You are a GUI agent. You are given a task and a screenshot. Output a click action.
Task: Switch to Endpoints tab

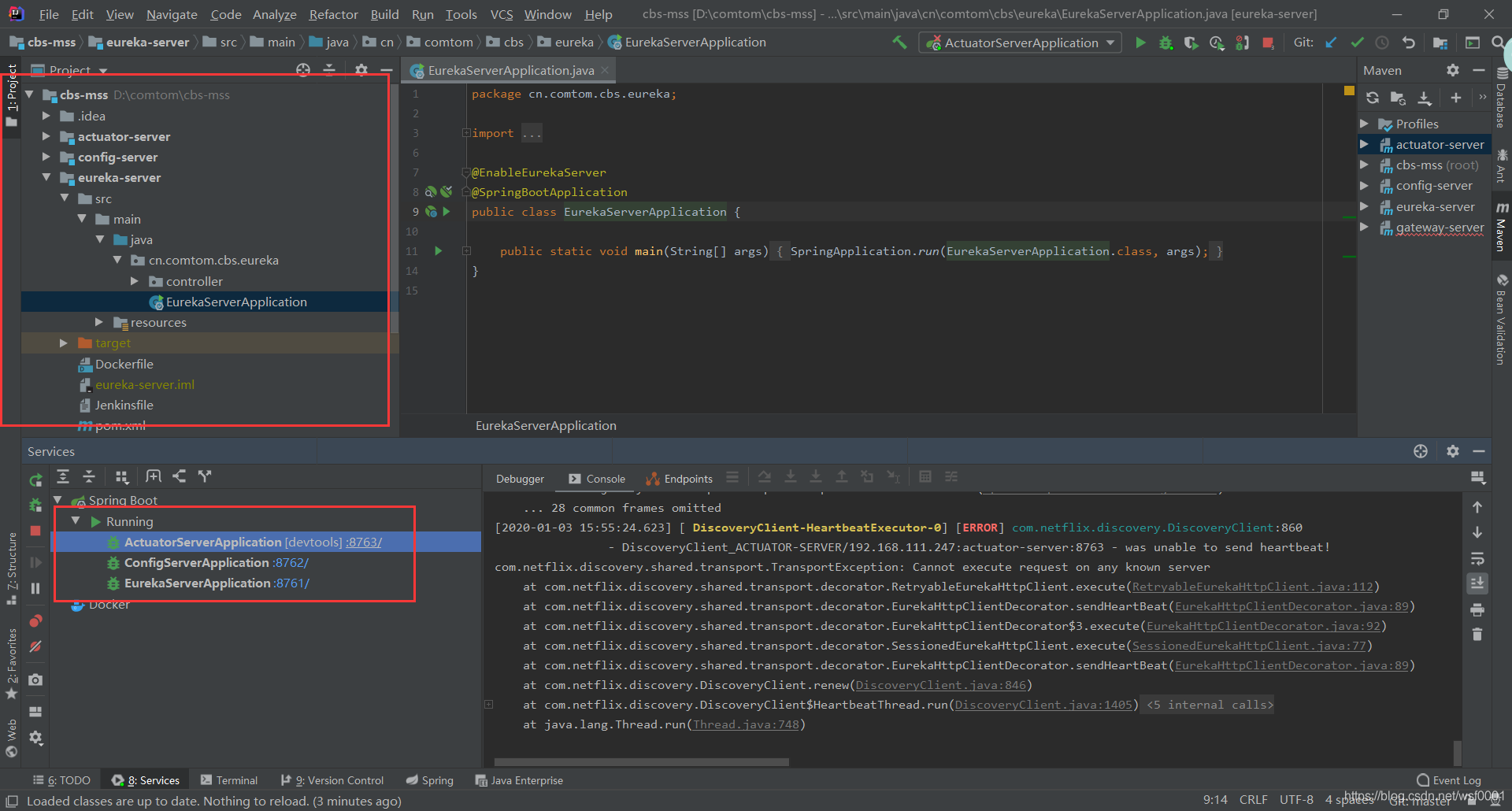(680, 479)
